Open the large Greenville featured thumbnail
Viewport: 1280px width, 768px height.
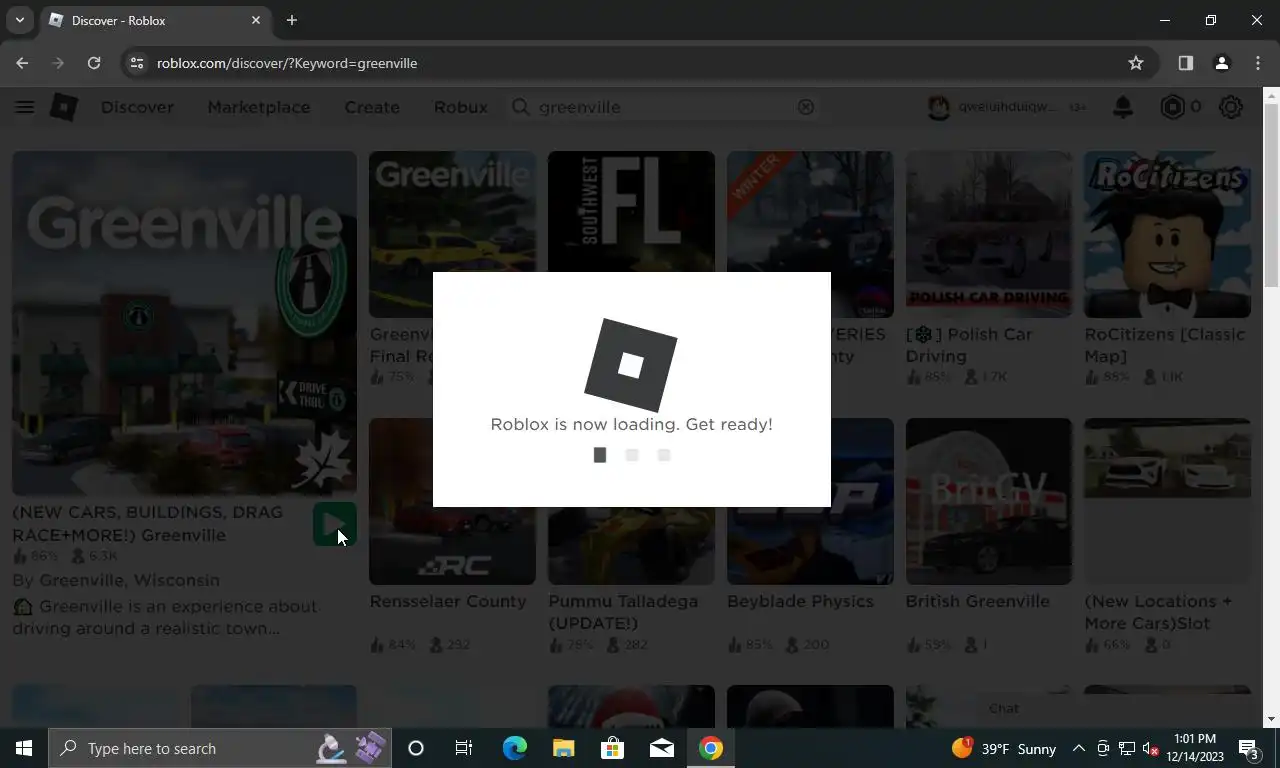click(x=184, y=323)
